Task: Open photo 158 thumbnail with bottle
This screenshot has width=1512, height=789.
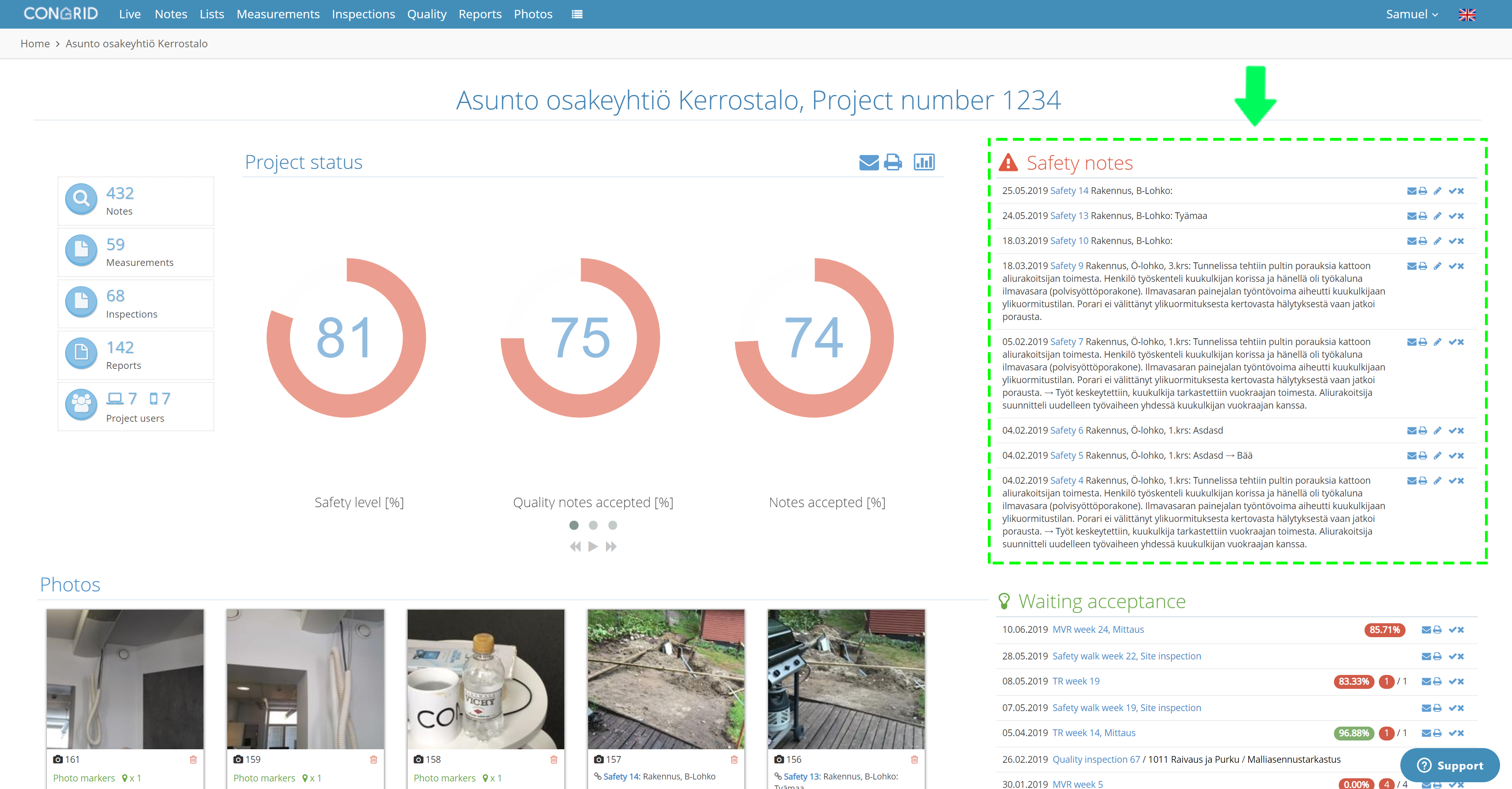Action: pos(486,679)
